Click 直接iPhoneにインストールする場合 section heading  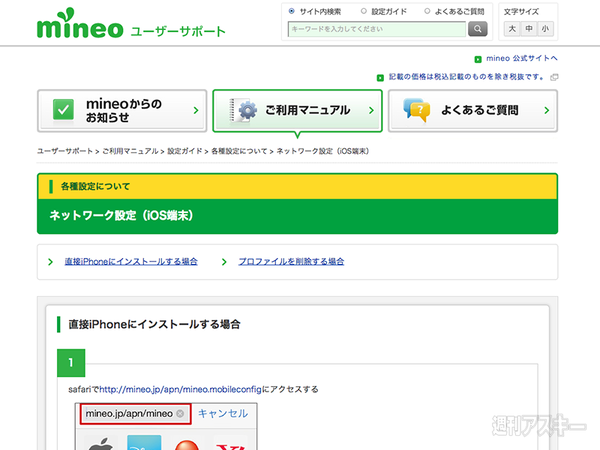[x=154, y=324]
